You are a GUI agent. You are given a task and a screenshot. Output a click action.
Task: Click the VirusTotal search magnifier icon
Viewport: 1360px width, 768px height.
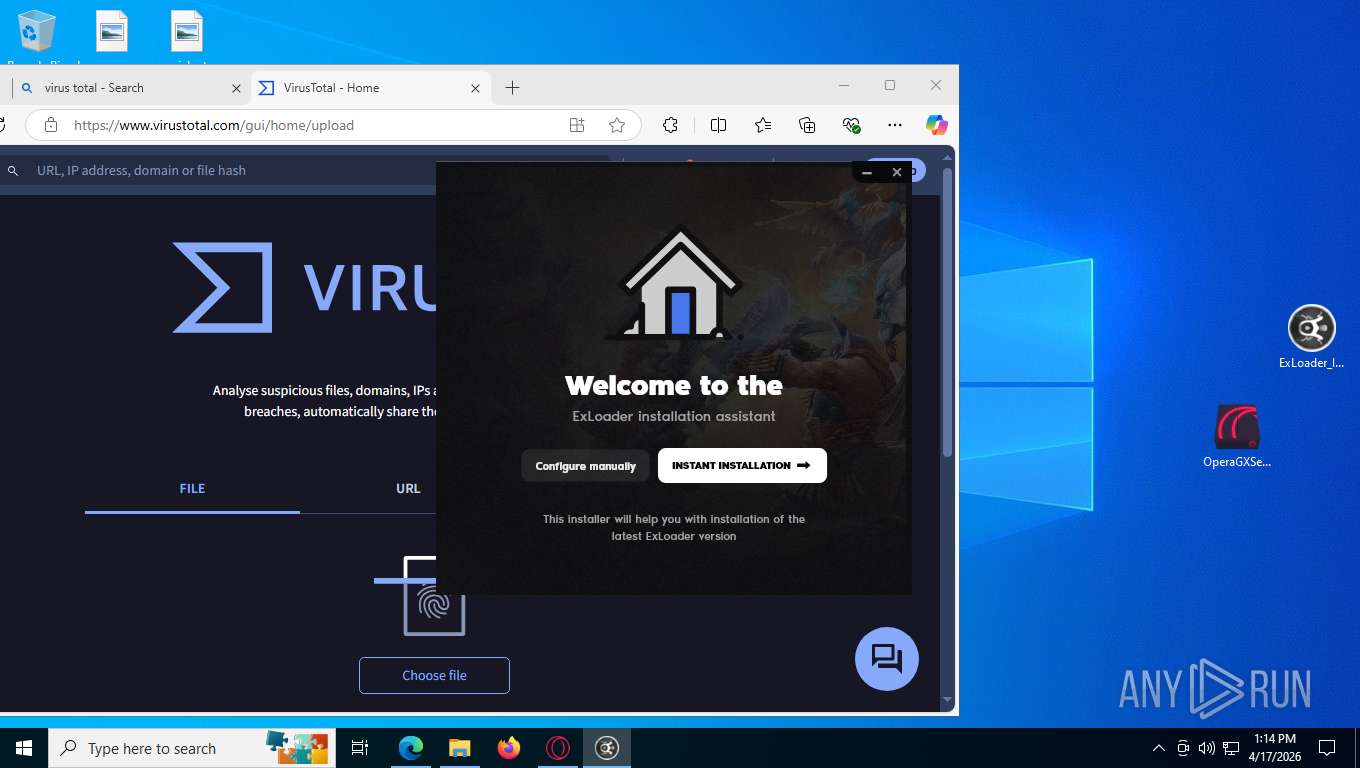tap(13, 171)
